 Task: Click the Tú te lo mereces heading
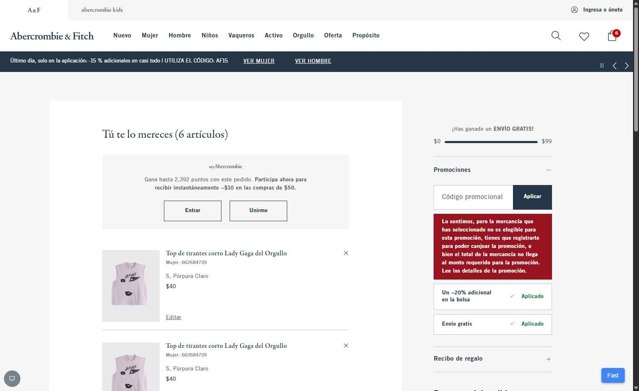[165, 135]
